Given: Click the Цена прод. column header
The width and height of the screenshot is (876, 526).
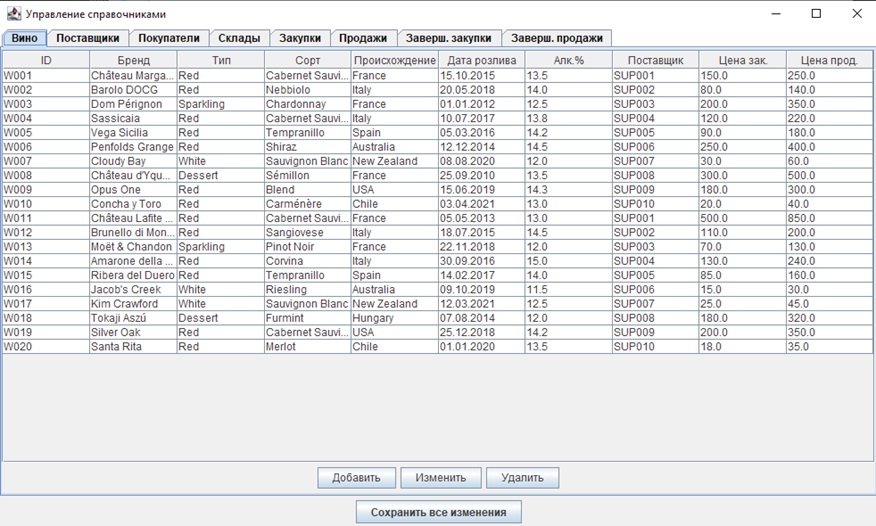Looking at the screenshot, I should [x=829, y=60].
